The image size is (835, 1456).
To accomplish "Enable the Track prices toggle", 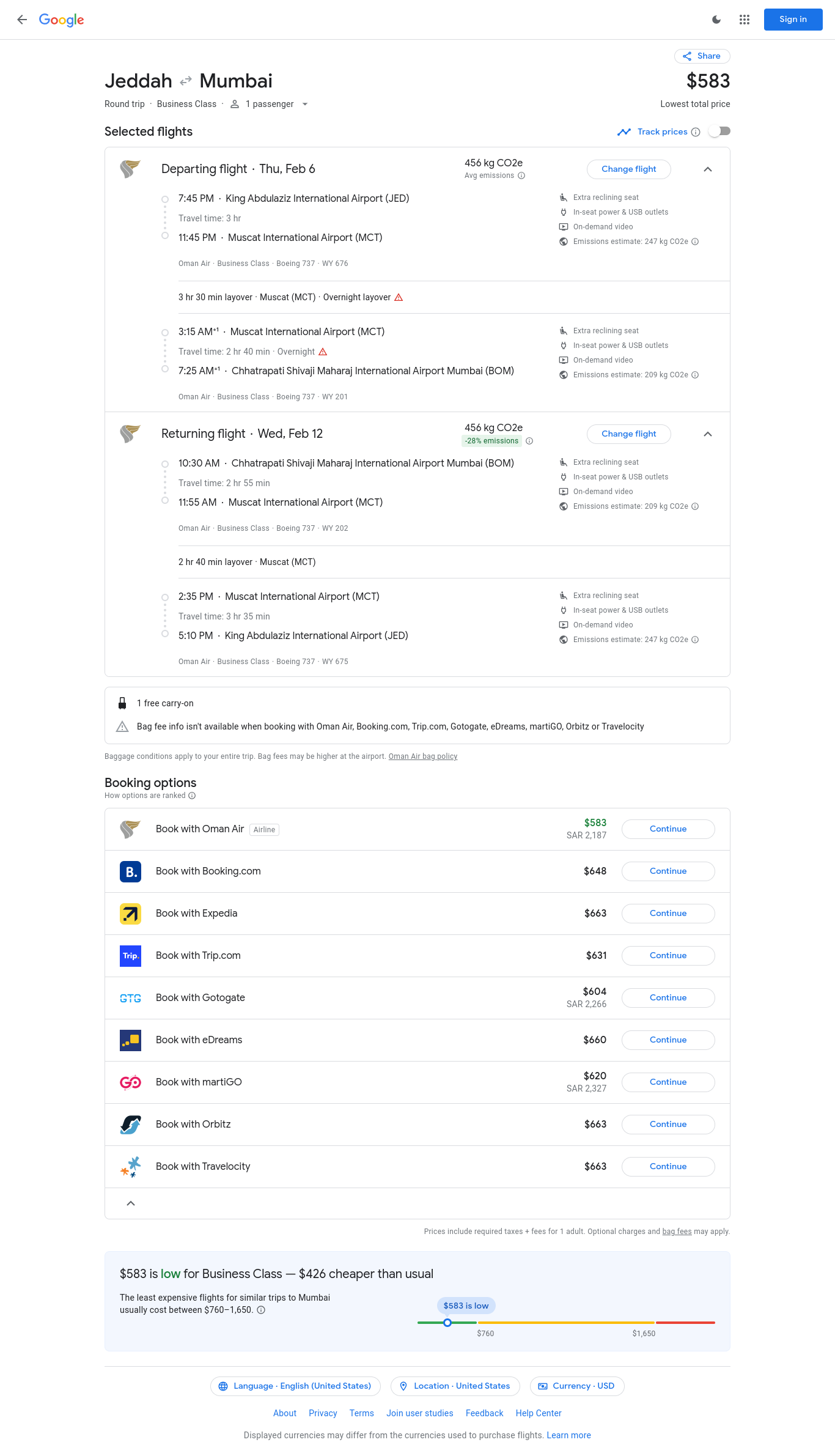I will pyautogui.click(x=719, y=131).
